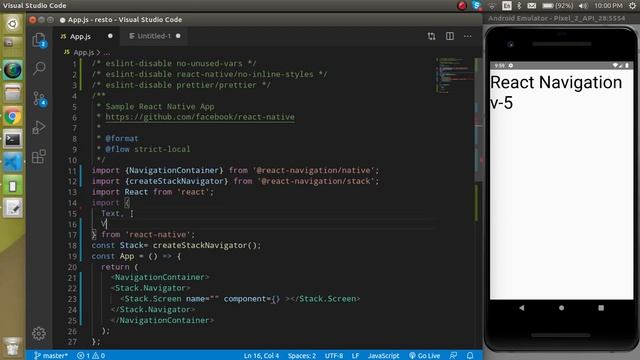Tap the Recents square button on emulator

pos(601,308)
